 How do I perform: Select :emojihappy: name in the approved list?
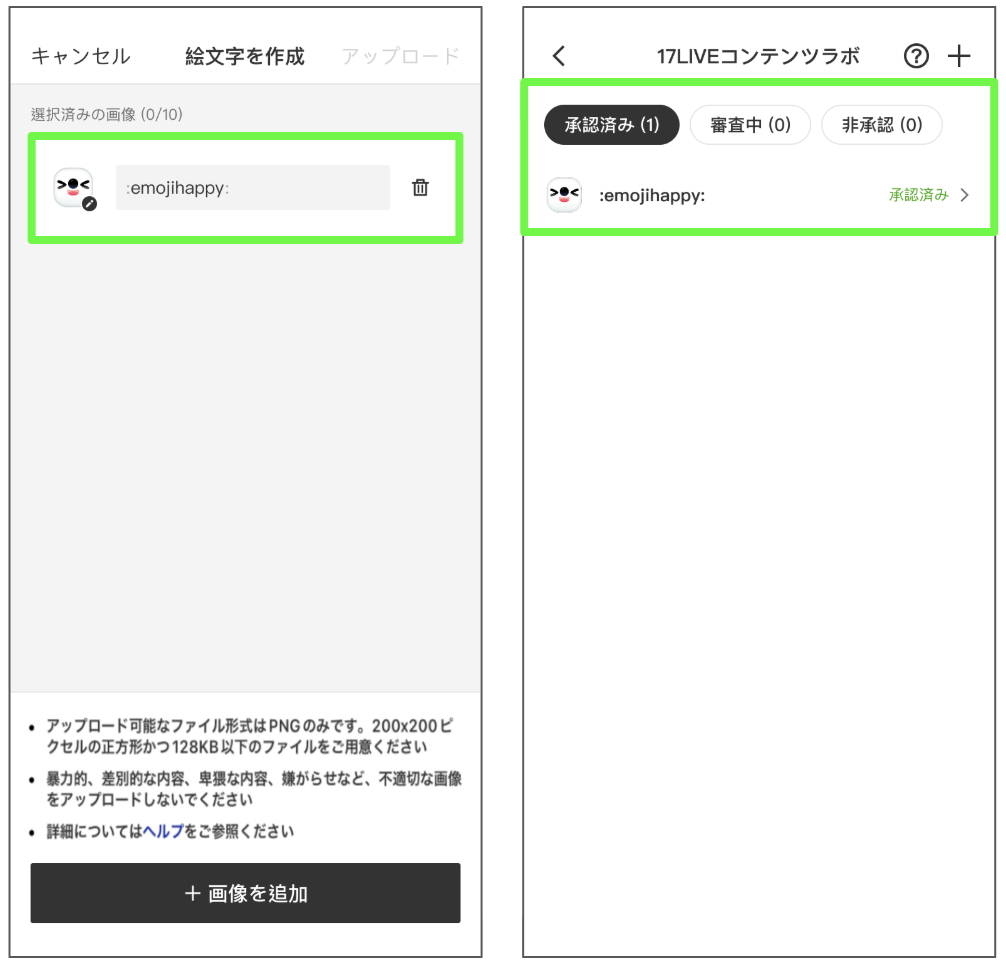tap(652, 196)
